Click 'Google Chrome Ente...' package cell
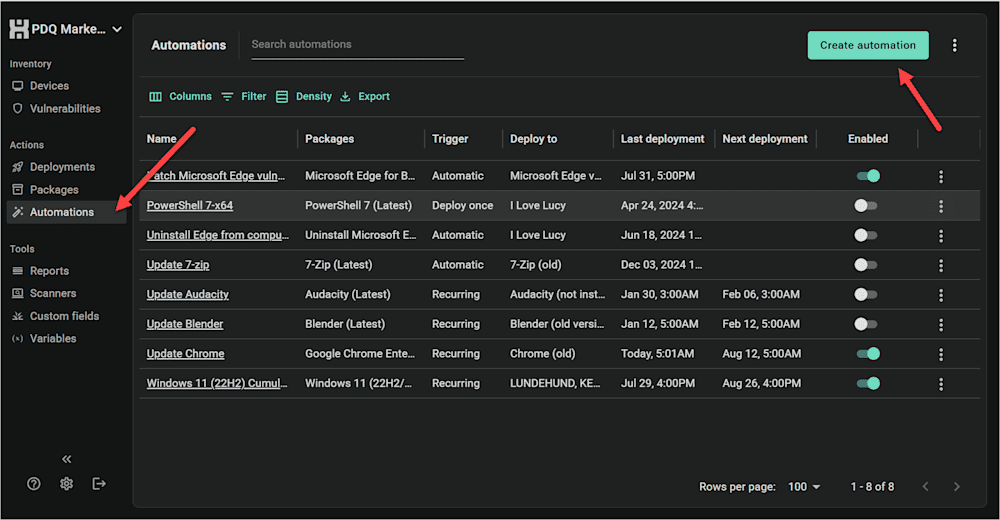The width and height of the screenshot is (1000, 520). (360, 353)
